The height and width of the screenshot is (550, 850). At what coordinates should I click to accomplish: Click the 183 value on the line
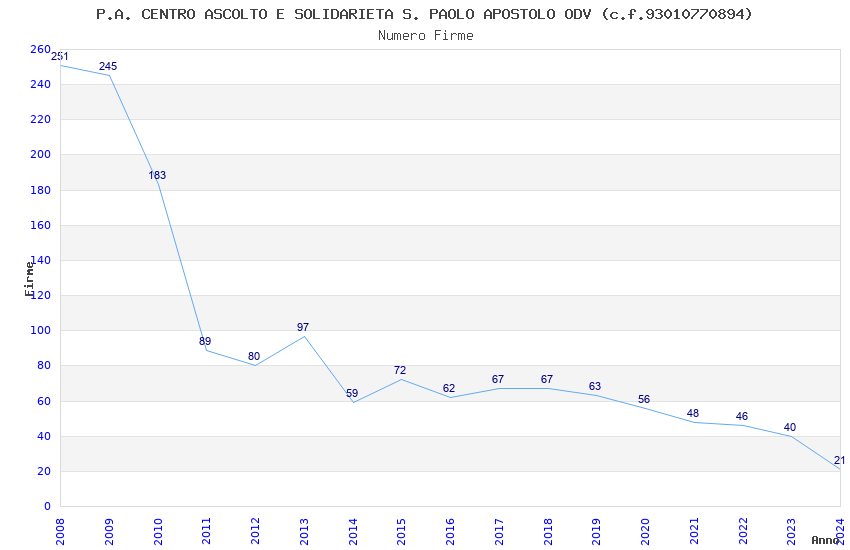(x=157, y=175)
